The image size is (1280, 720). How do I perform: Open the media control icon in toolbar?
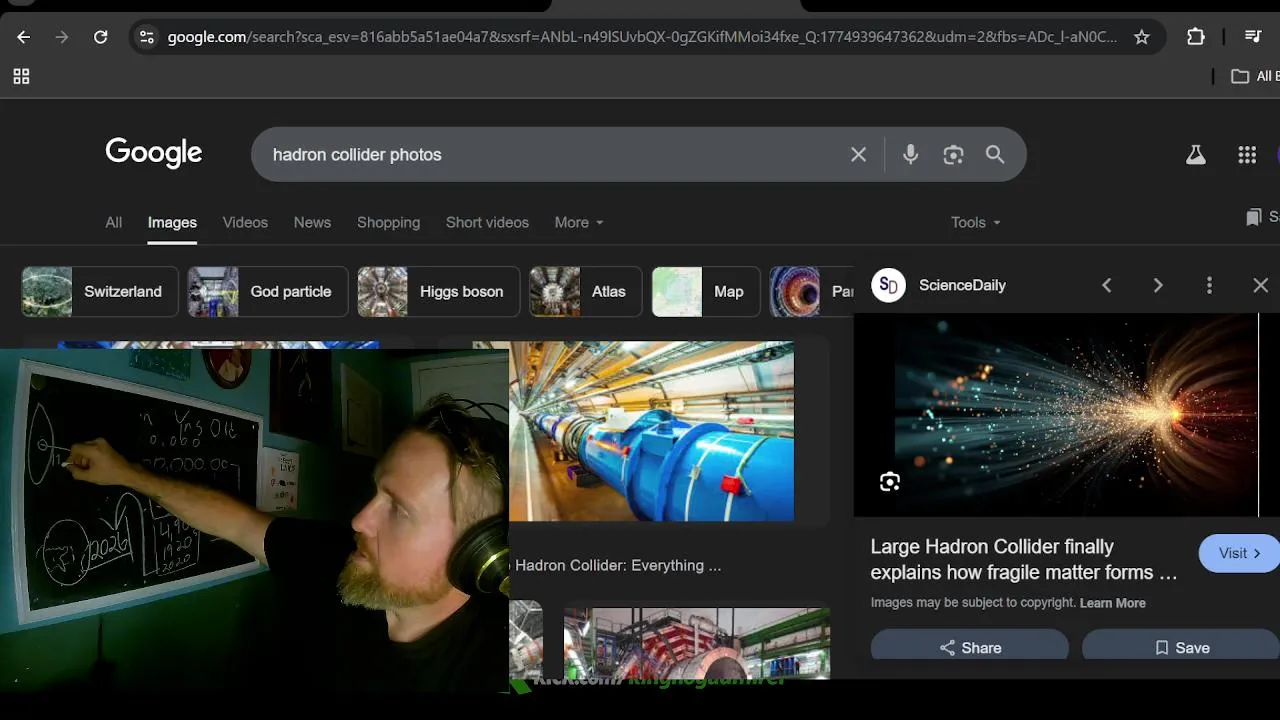[1253, 37]
